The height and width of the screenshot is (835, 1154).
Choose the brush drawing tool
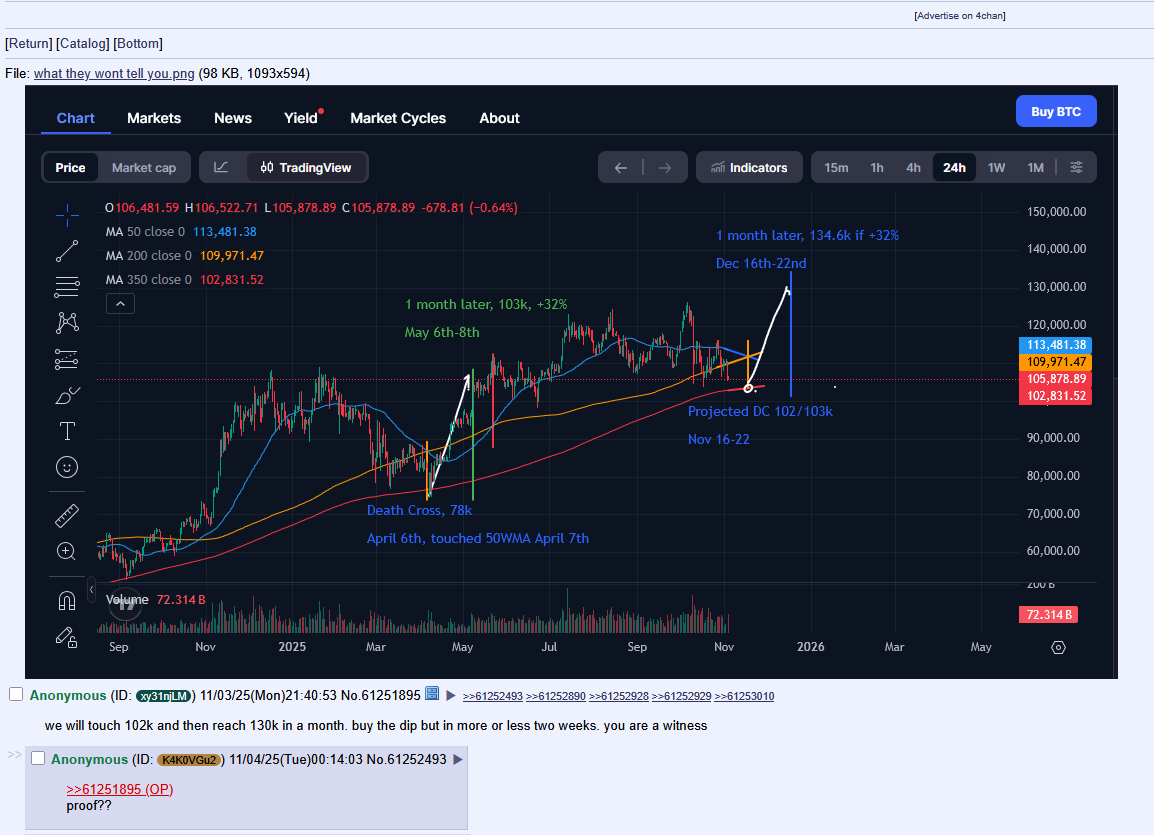(x=67, y=396)
